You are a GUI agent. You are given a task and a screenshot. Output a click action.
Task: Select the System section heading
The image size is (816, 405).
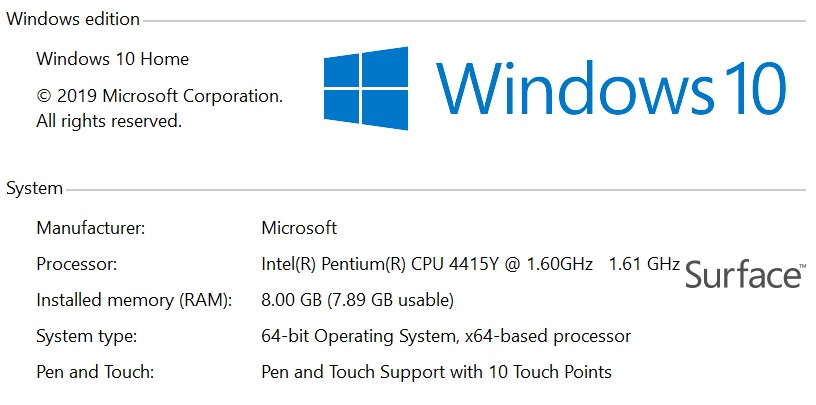(x=34, y=188)
